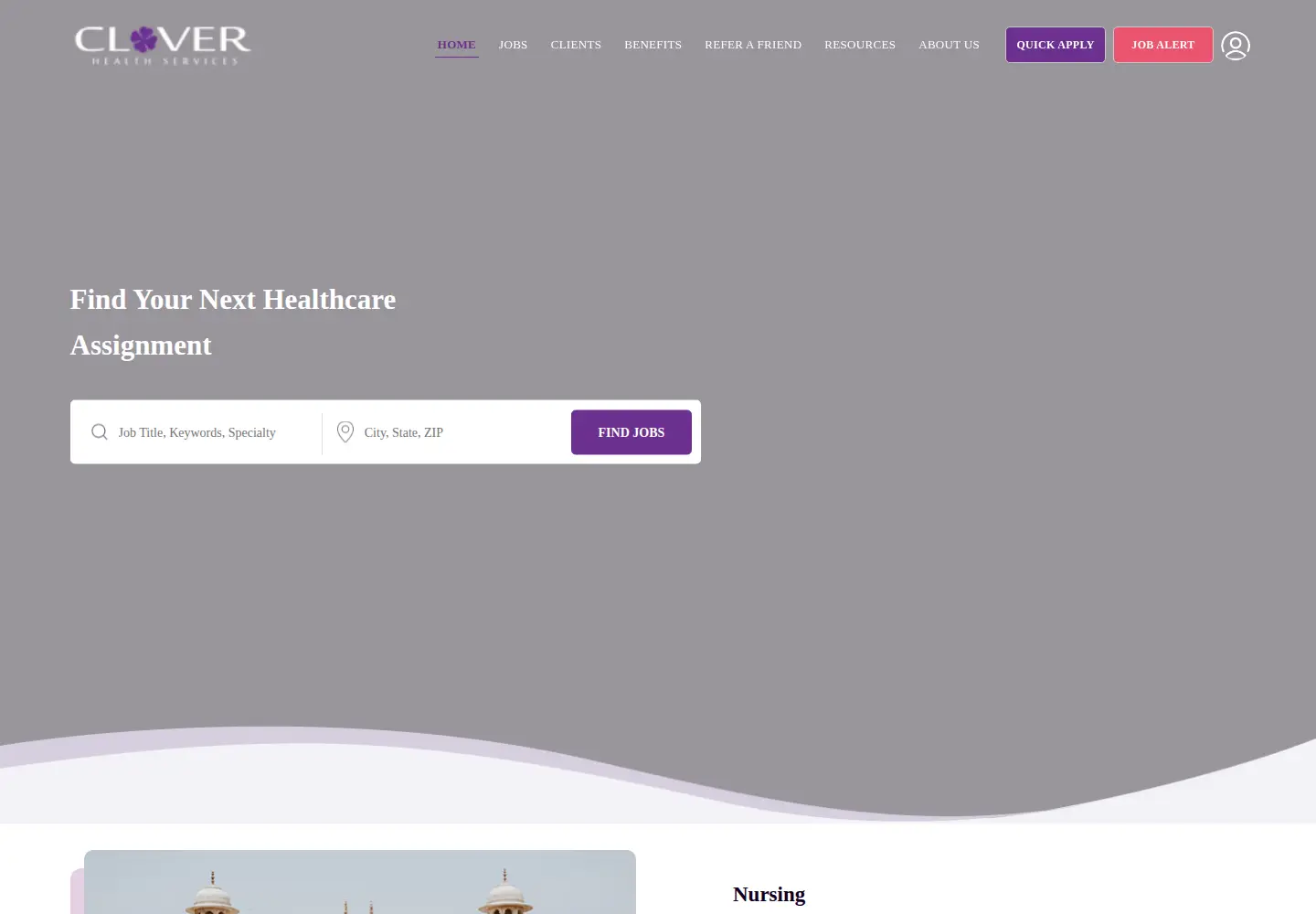
Task: Open the user account profile icon
Action: click(x=1236, y=45)
